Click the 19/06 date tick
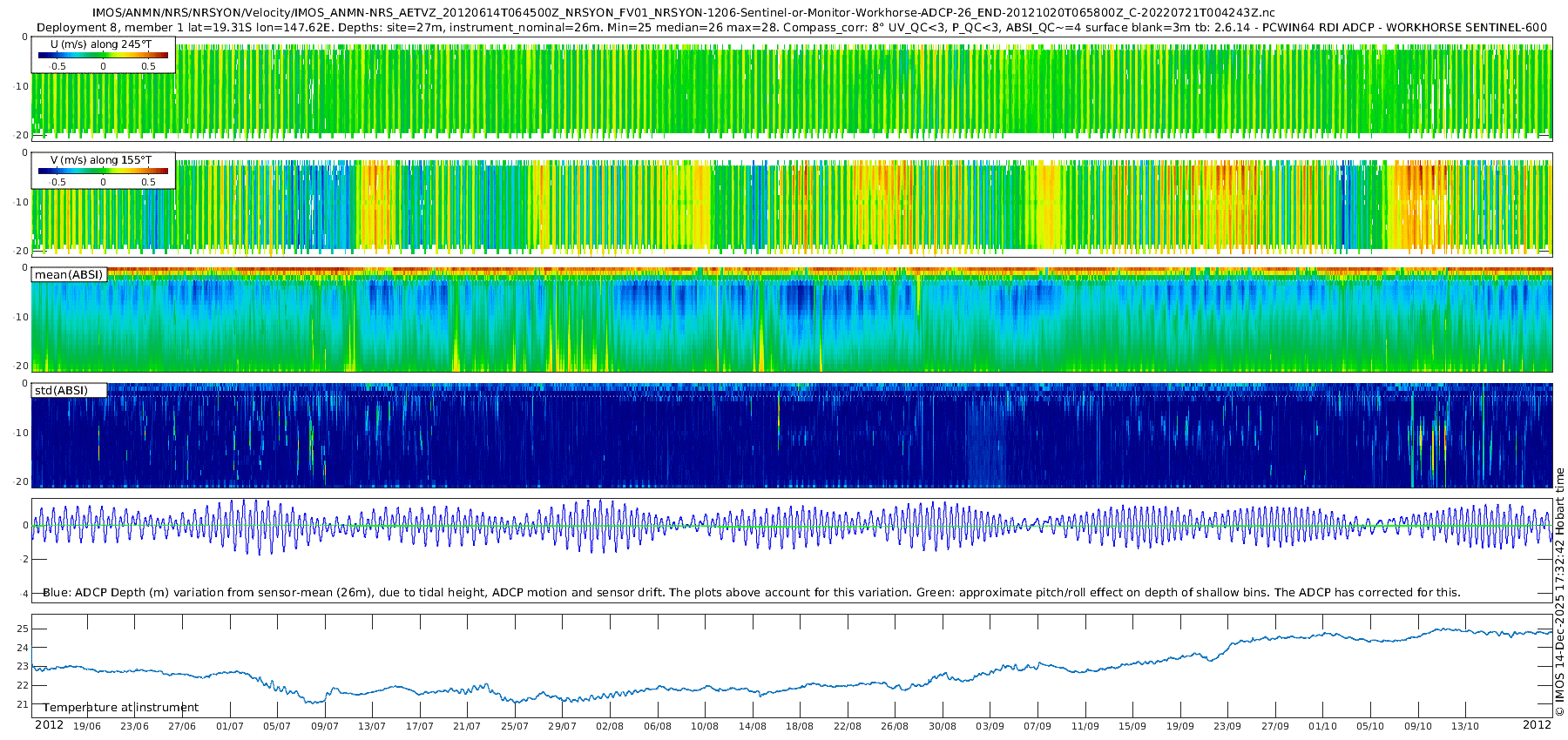The width and height of the screenshot is (1568, 740). [x=86, y=726]
